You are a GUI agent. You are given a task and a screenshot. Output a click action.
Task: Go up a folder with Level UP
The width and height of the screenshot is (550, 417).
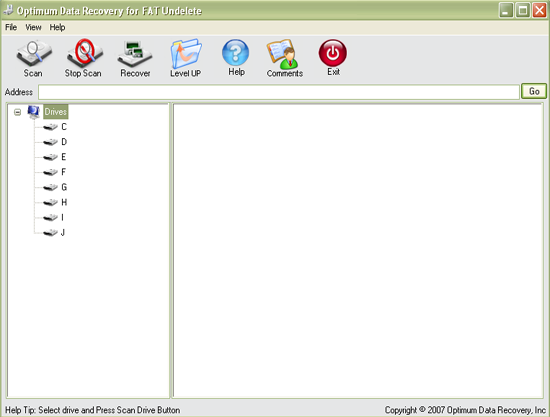click(186, 54)
